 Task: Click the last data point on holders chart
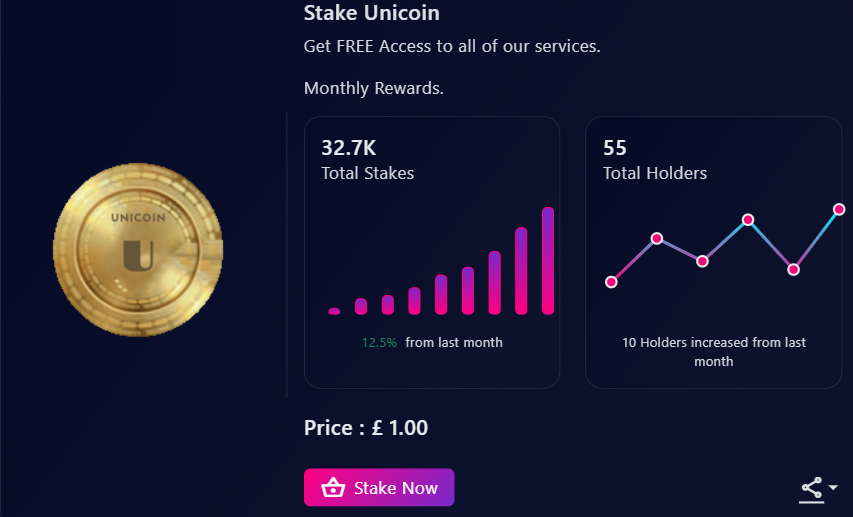839,209
